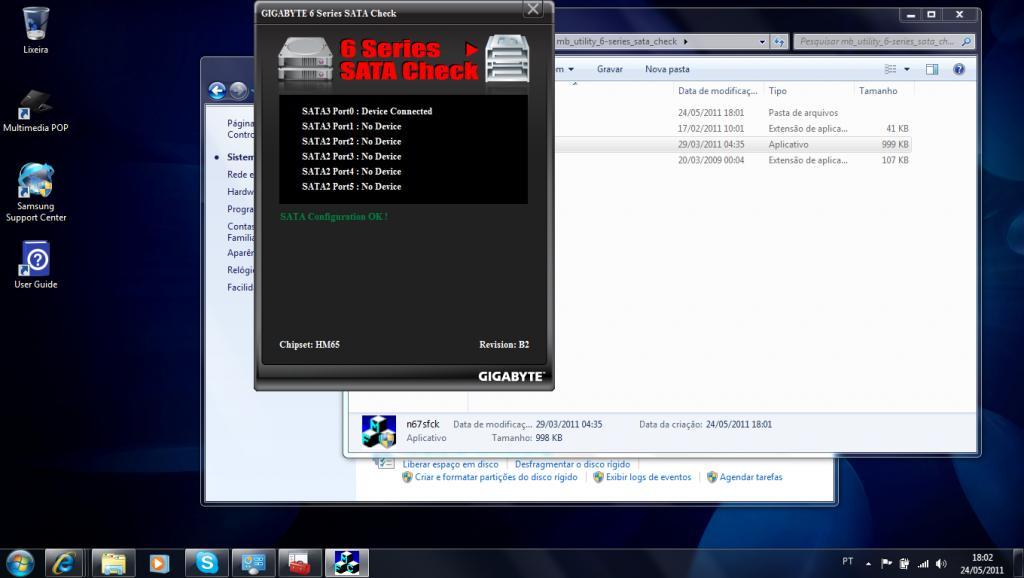Open Agendar tarefas link
Viewport: 1024px width, 578px height.
750,477
